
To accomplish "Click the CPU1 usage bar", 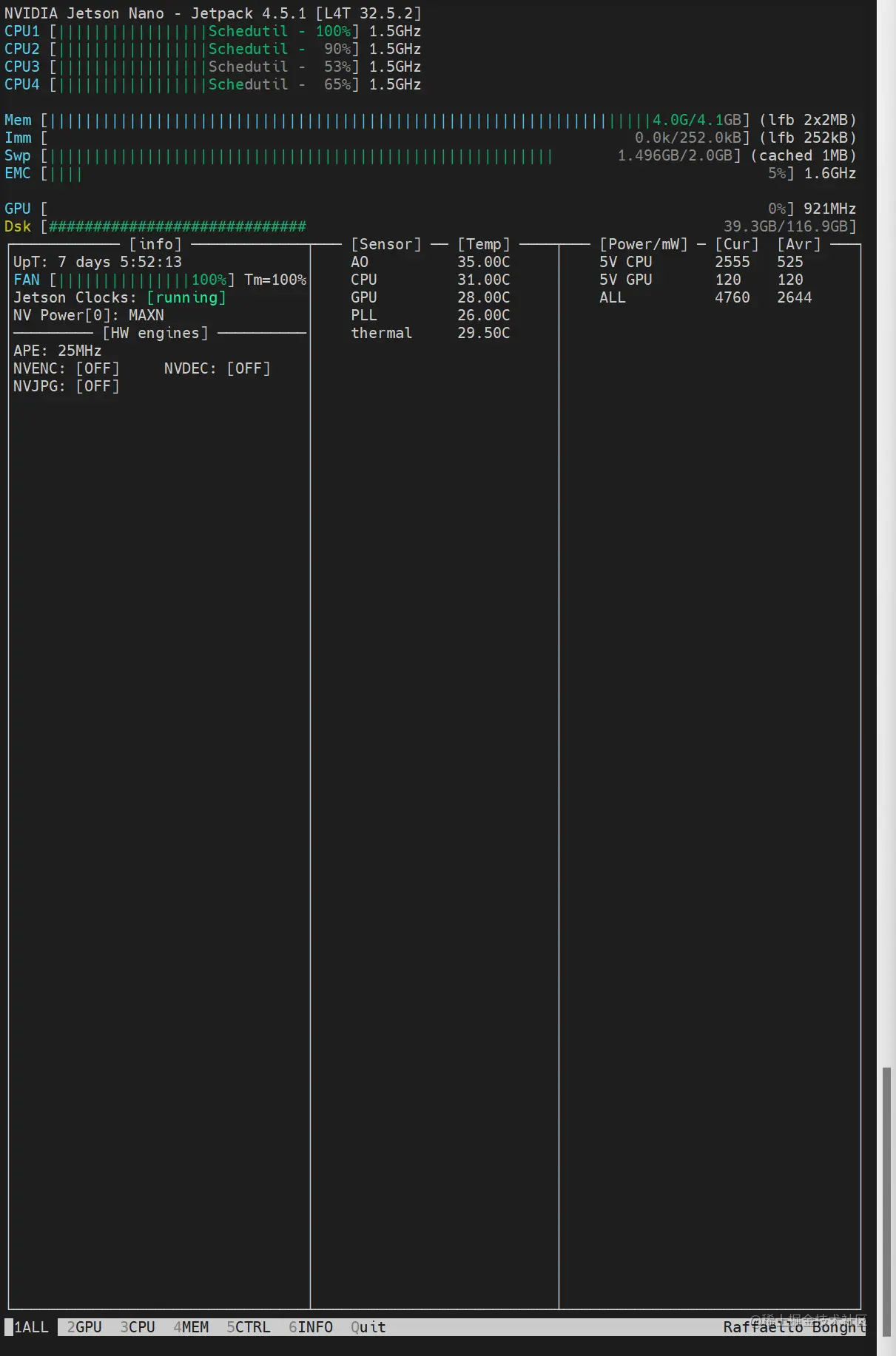I will click(204, 31).
